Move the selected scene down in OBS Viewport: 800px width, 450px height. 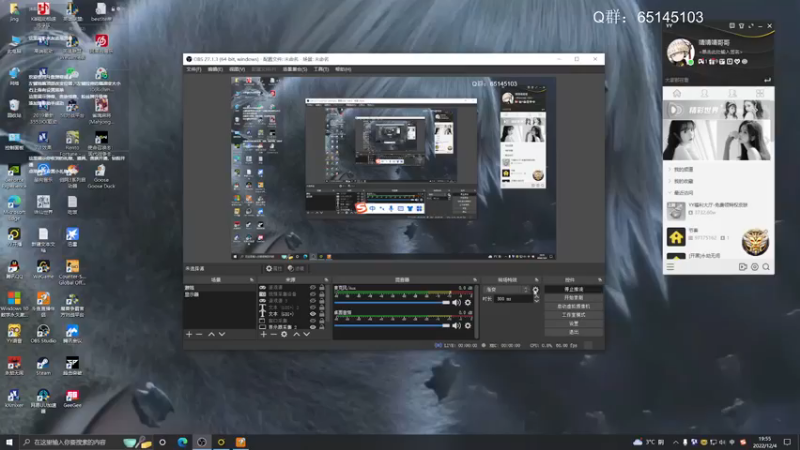pos(222,334)
